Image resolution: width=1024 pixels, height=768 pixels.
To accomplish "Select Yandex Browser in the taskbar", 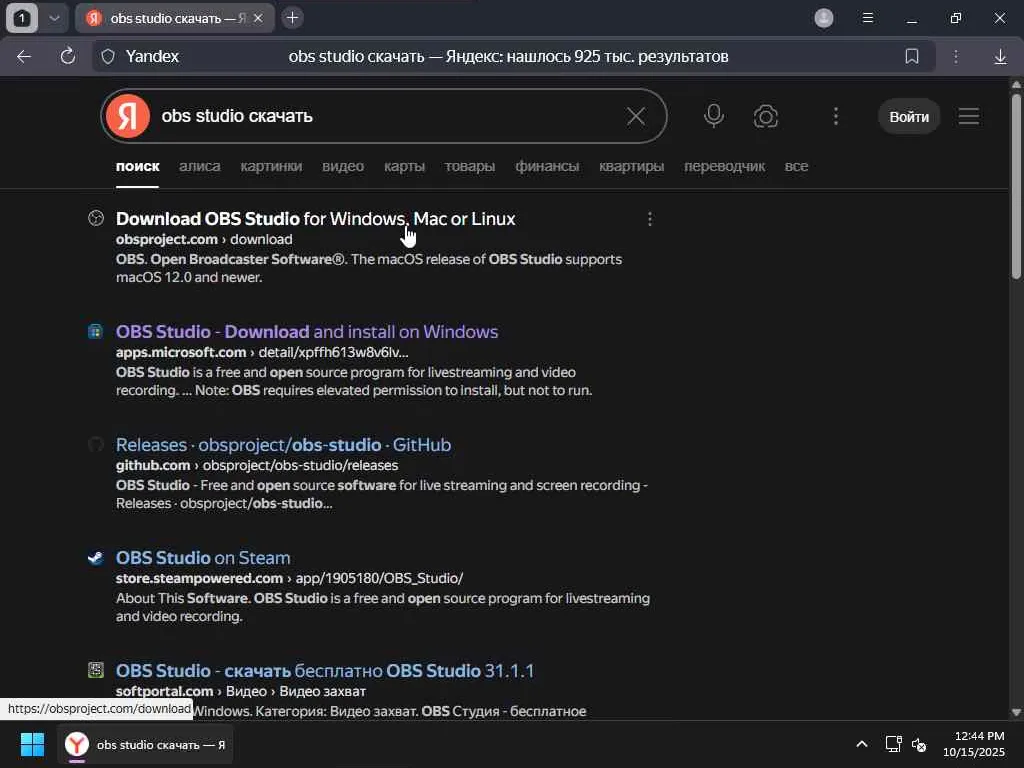I will point(145,744).
